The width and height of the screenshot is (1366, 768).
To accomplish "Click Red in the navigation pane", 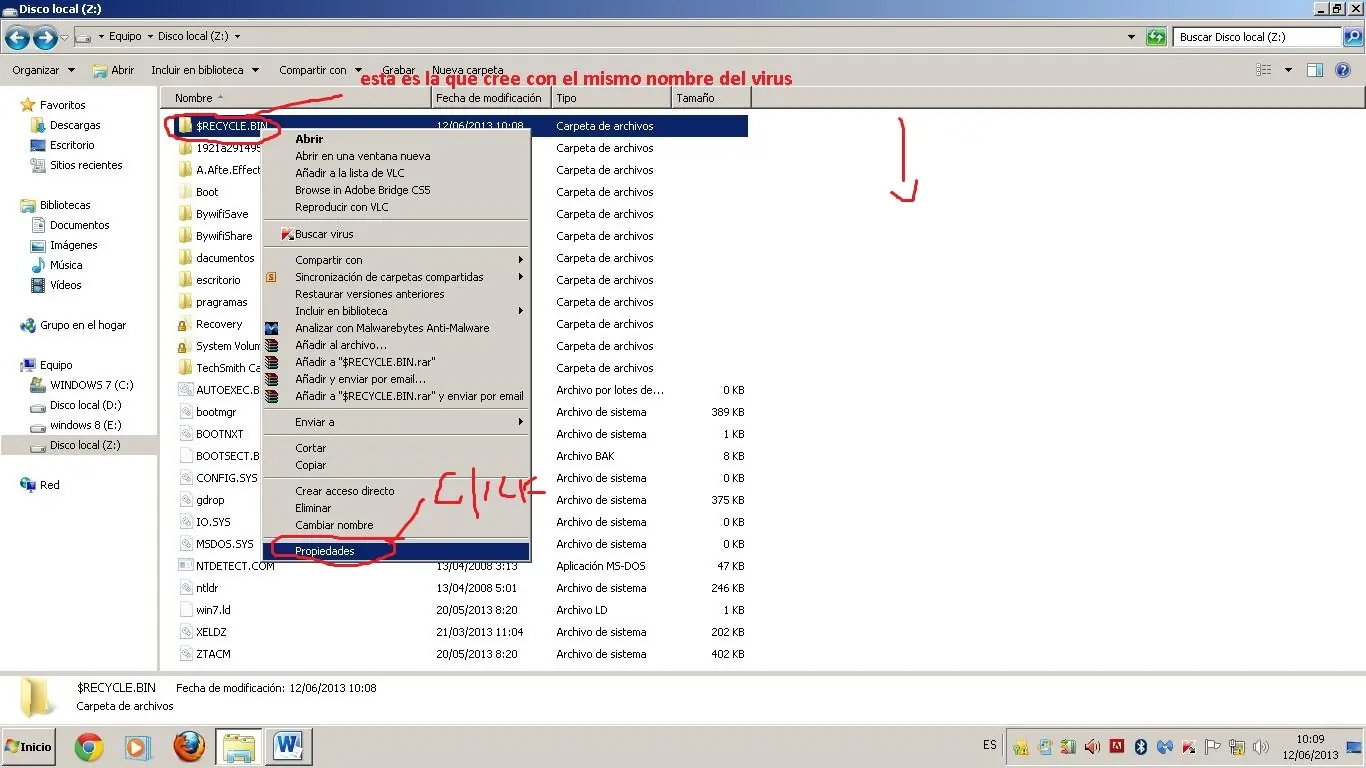I will click(x=50, y=485).
